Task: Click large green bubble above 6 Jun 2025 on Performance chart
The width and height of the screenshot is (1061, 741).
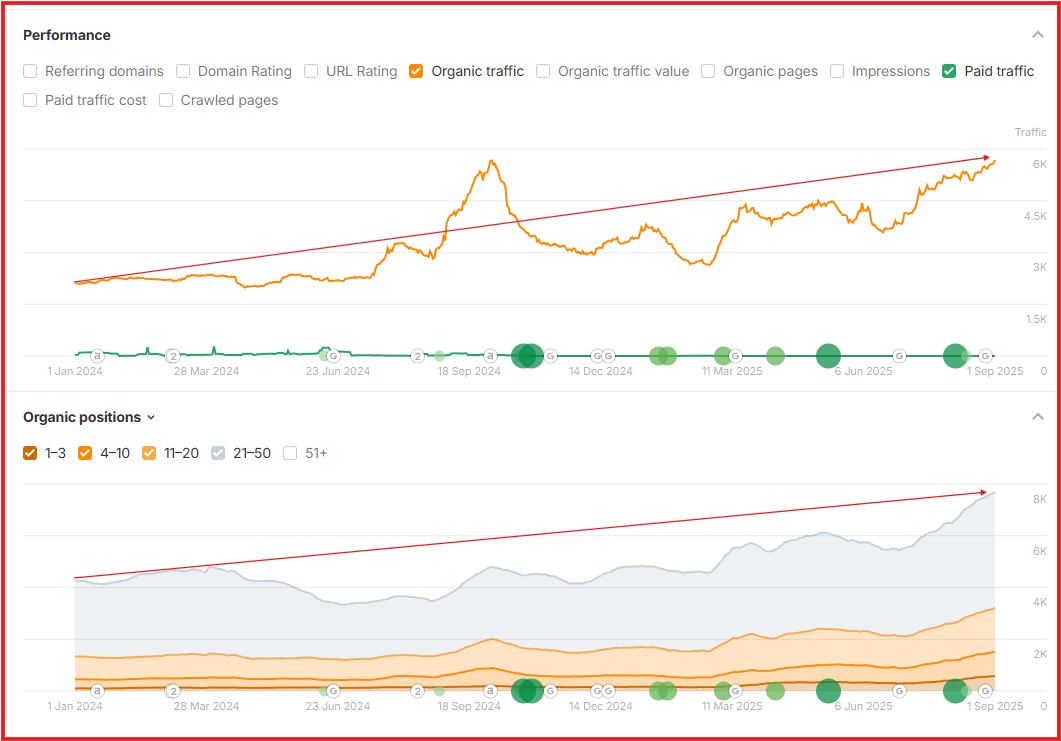Action: point(828,355)
